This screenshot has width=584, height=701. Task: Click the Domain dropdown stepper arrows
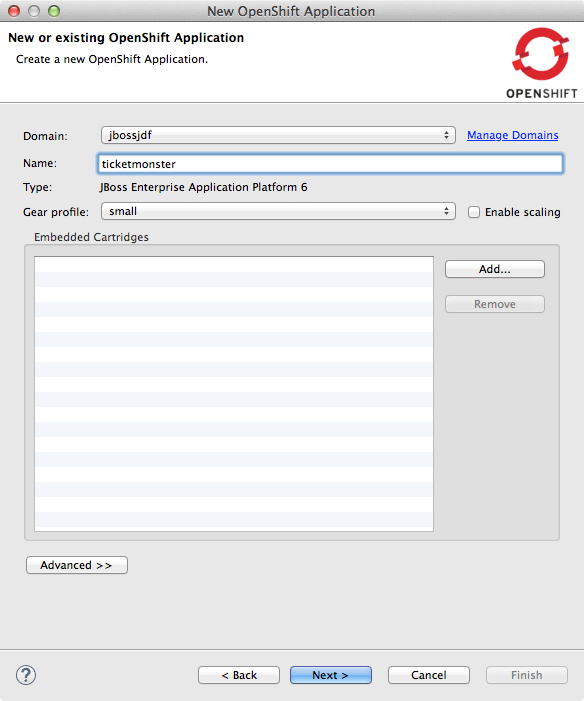point(446,135)
